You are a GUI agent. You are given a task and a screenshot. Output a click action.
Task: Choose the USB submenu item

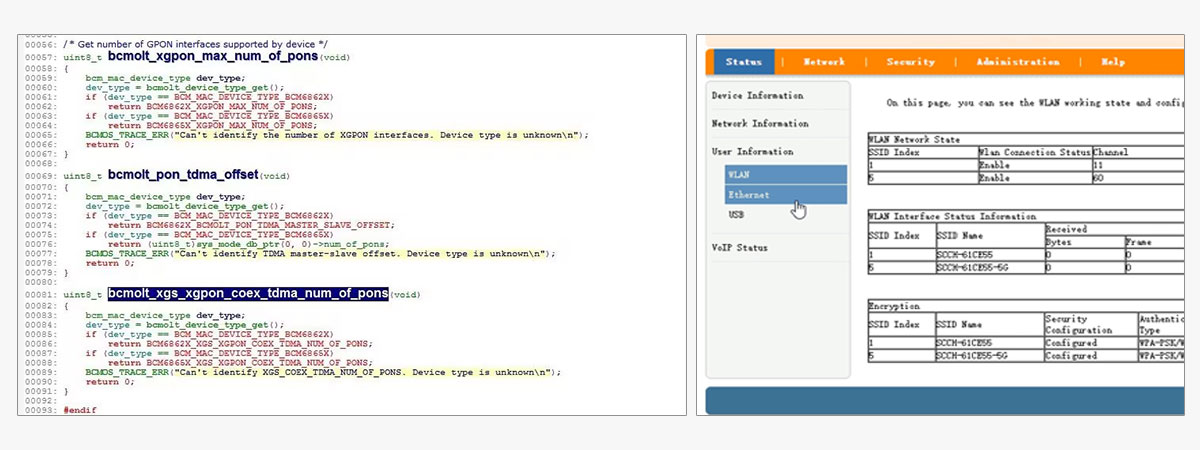tap(736, 215)
